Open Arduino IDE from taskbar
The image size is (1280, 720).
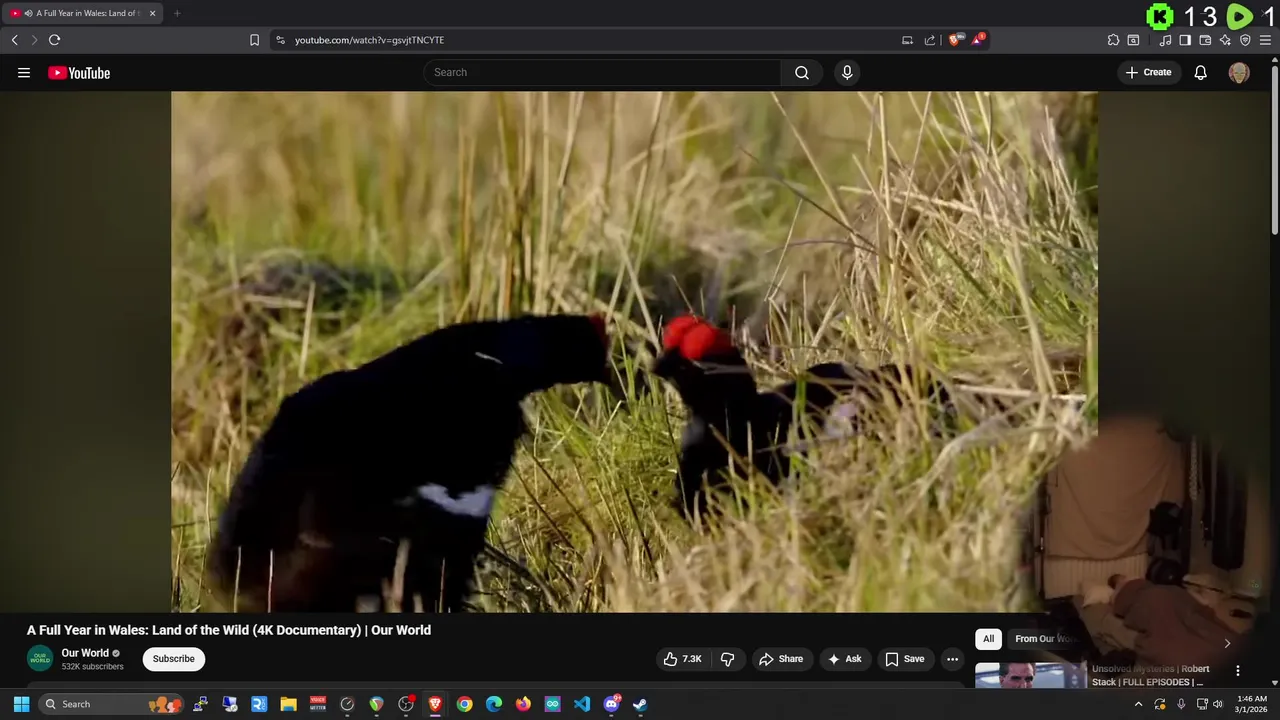click(553, 704)
